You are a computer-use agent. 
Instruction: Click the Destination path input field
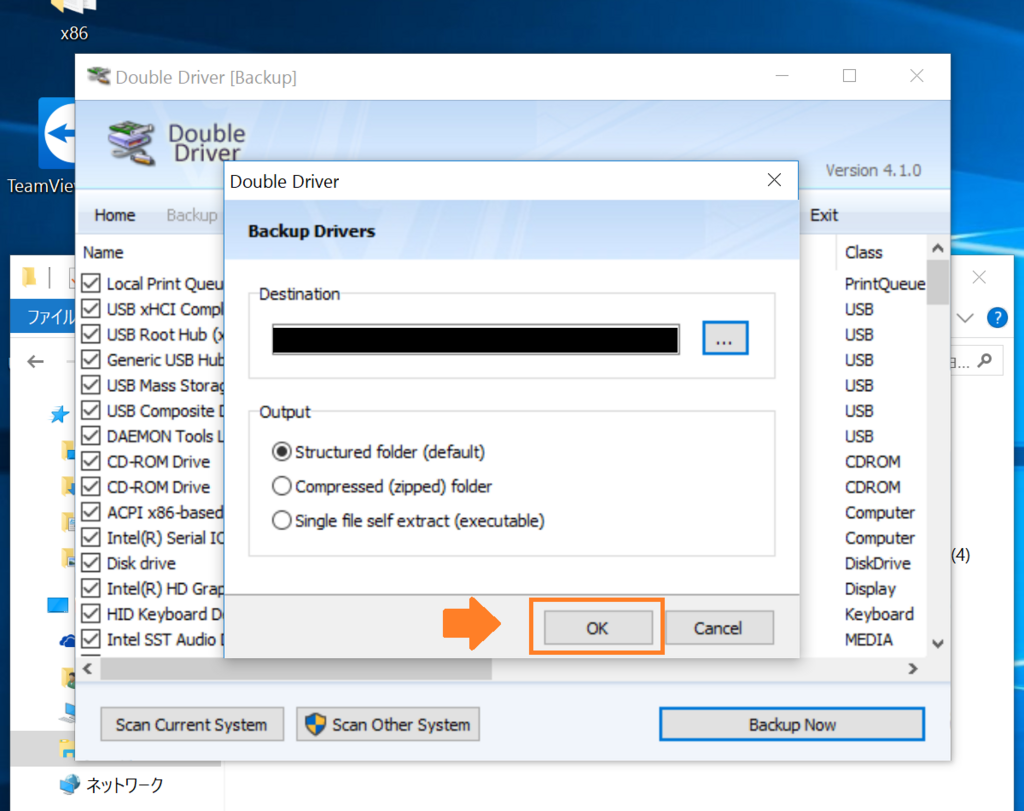coord(475,340)
